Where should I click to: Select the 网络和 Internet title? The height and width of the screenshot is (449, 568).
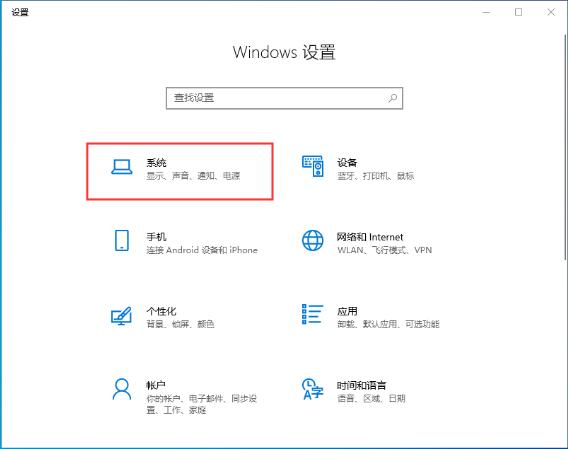click(x=370, y=237)
